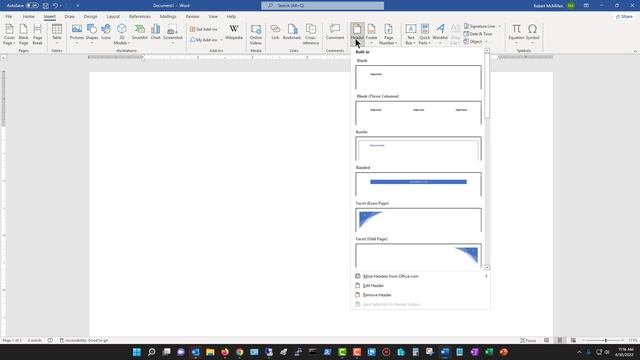Click the zoom slider handle
The width and height of the screenshot is (640, 360).
pos(606,340)
